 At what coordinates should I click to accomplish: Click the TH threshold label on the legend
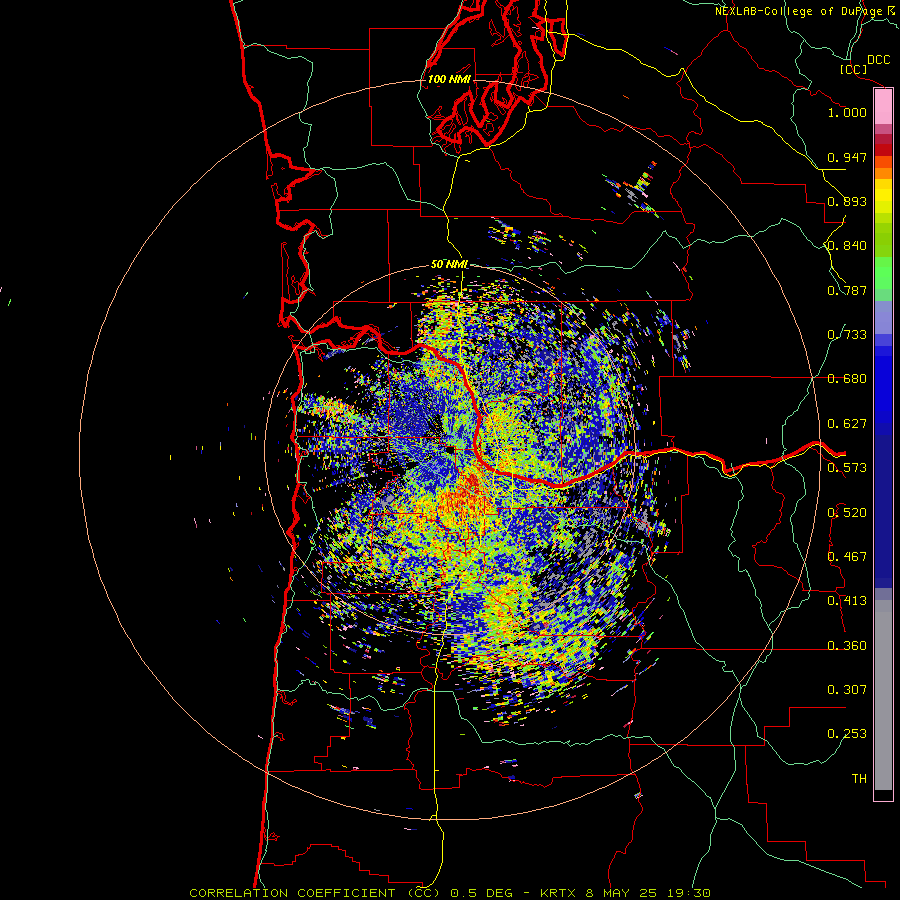point(859,779)
